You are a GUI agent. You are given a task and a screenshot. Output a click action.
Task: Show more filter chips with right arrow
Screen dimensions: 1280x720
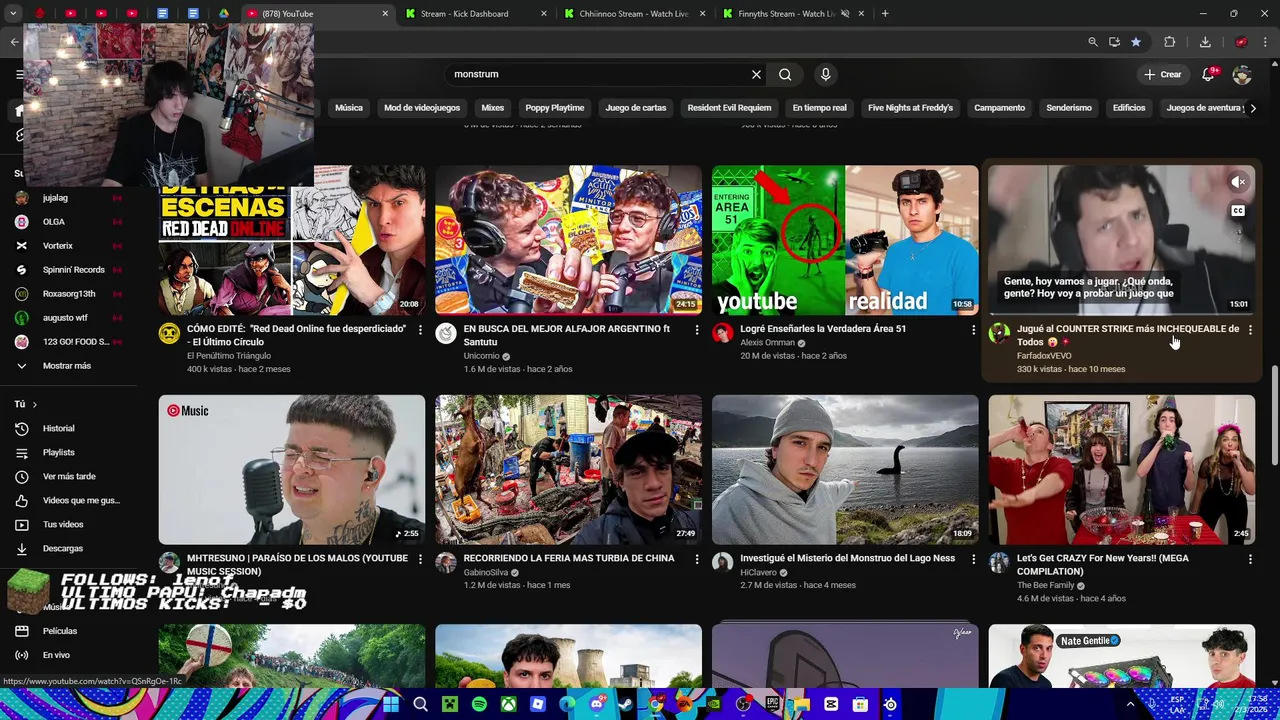[1253, 108]
